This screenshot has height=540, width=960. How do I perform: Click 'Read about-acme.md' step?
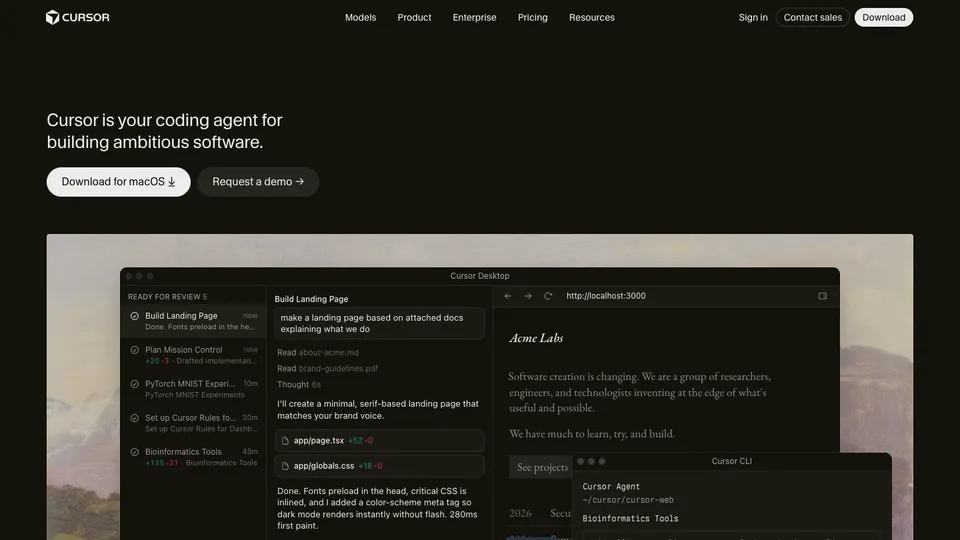pyautogui.click(x=318, y=353)
